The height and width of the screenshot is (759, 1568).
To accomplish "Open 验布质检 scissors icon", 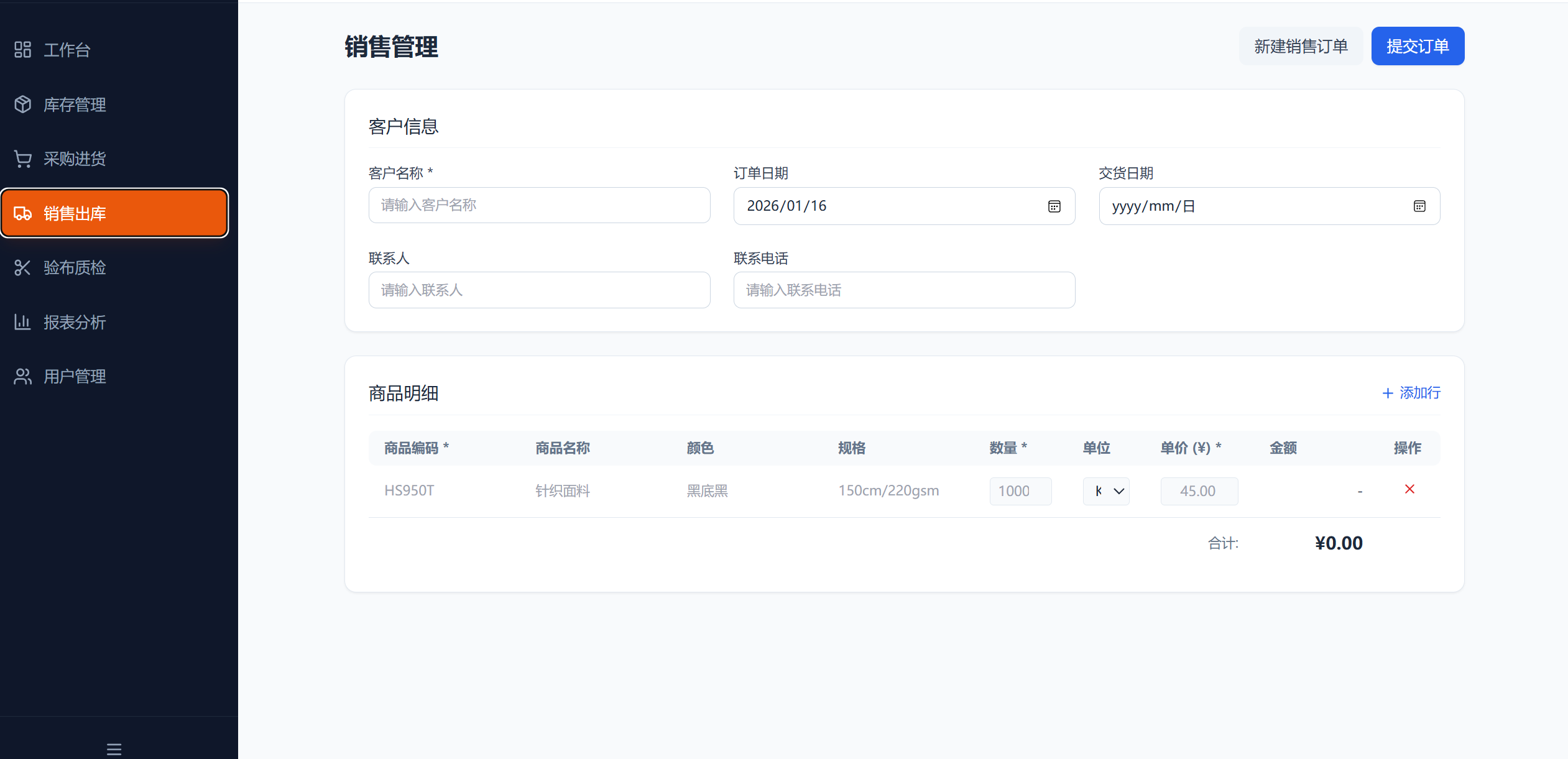I will [22, 267].
